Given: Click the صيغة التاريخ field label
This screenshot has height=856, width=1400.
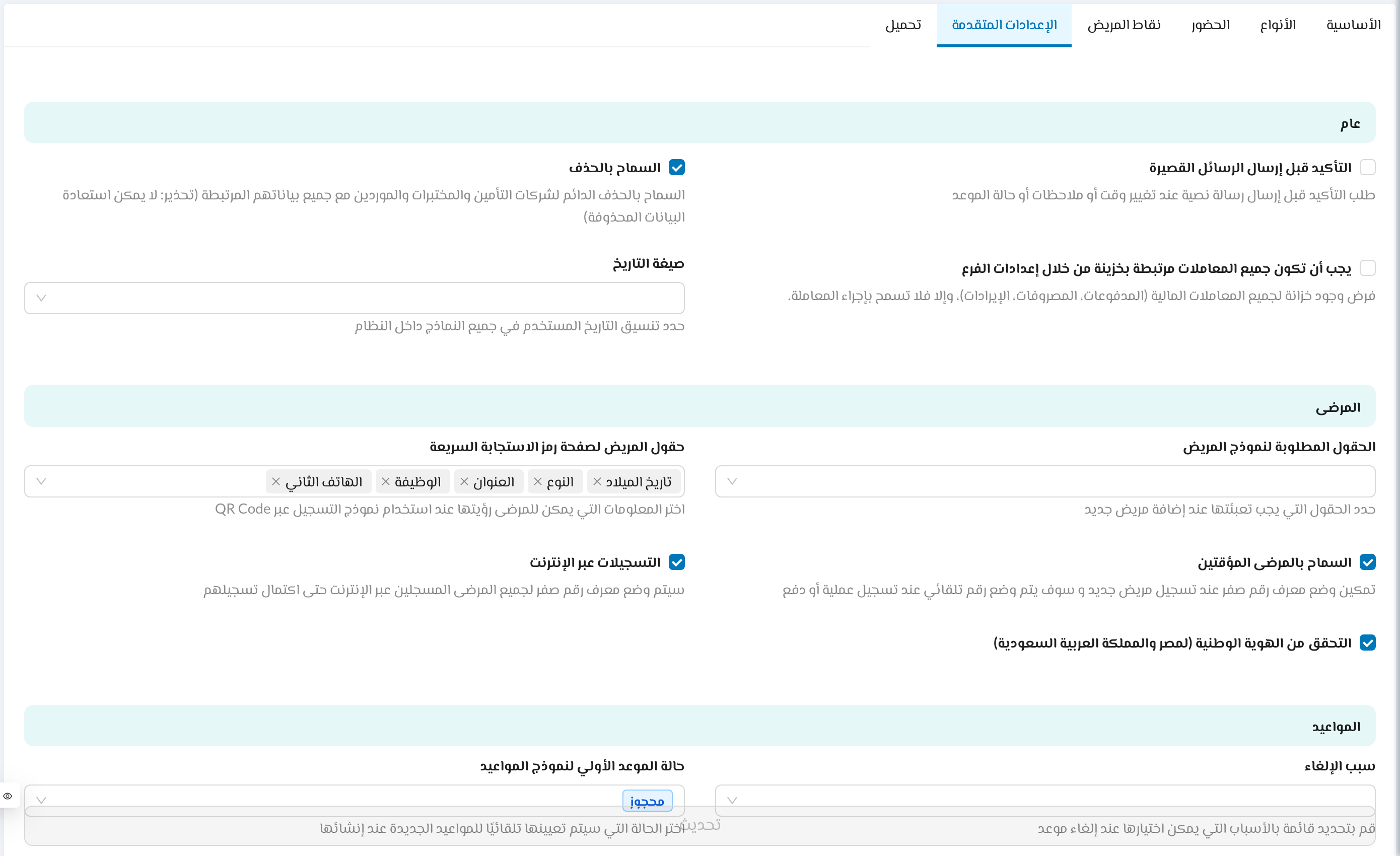Looking at the screenshot, I should [648, 263].
